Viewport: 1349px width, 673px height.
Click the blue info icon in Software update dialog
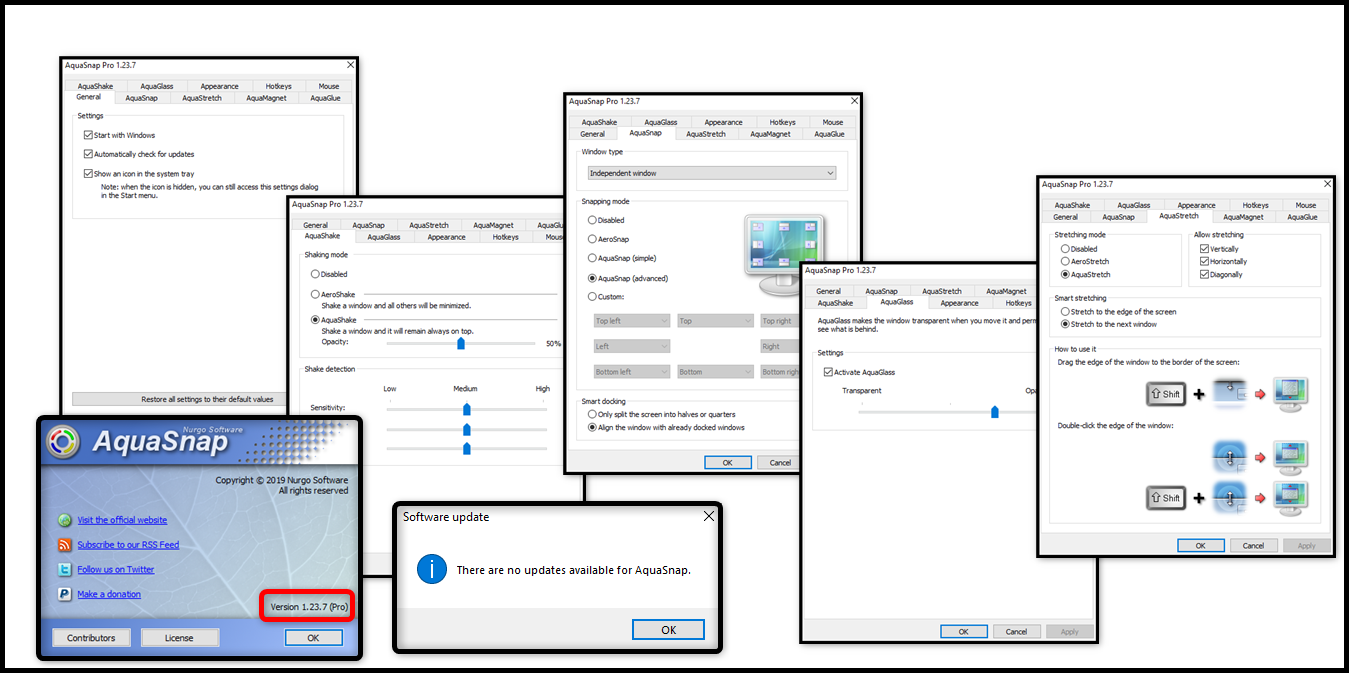point(432,570)
